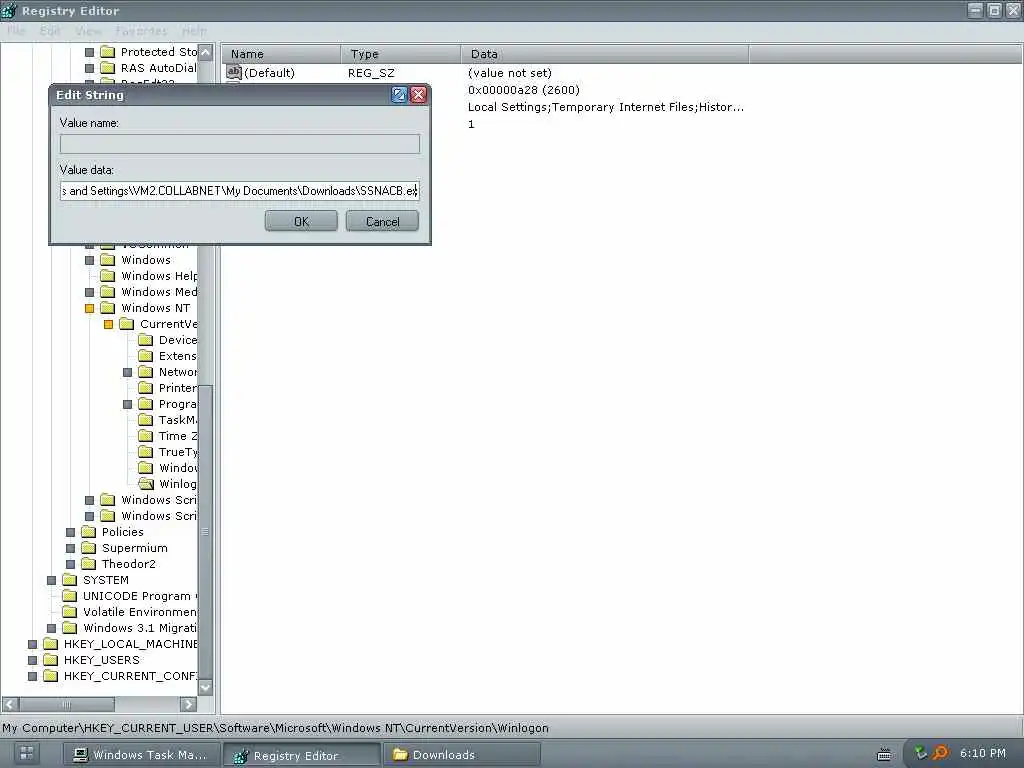The height and width of the screenshot is (768, 1024).
Task: Click the 6:10 PM clock
Action: coord(983,753)
